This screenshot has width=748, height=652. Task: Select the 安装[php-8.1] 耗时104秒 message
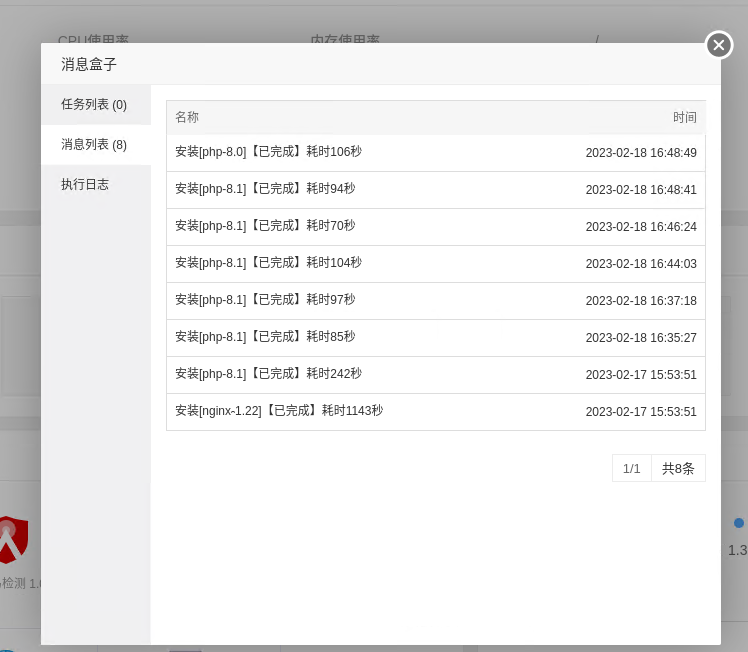coord(436,264)
